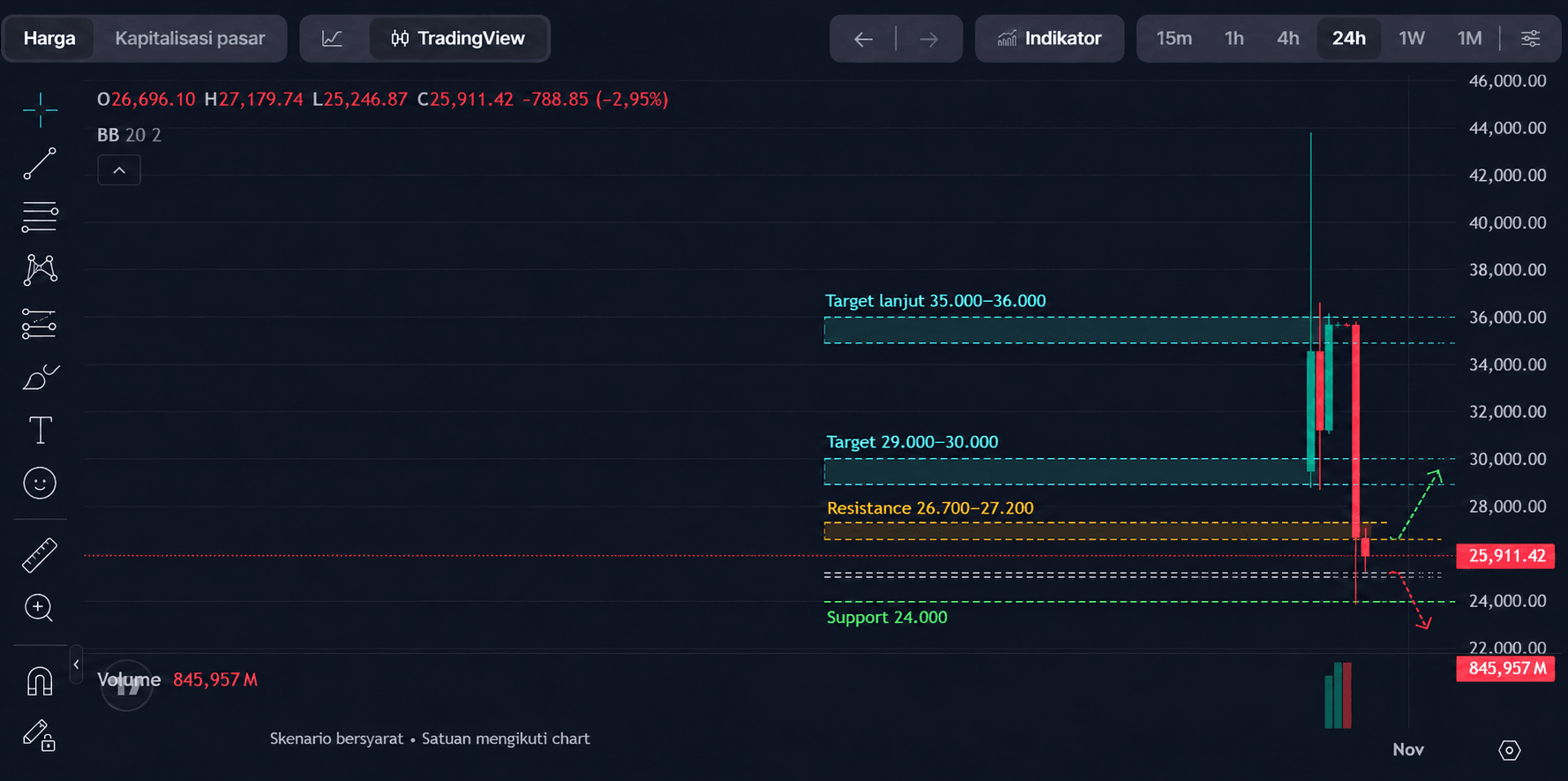The width and height of the screenshot is (1568, 781).
Task: Select the ruler measure tool
Action: coord(40,556)
